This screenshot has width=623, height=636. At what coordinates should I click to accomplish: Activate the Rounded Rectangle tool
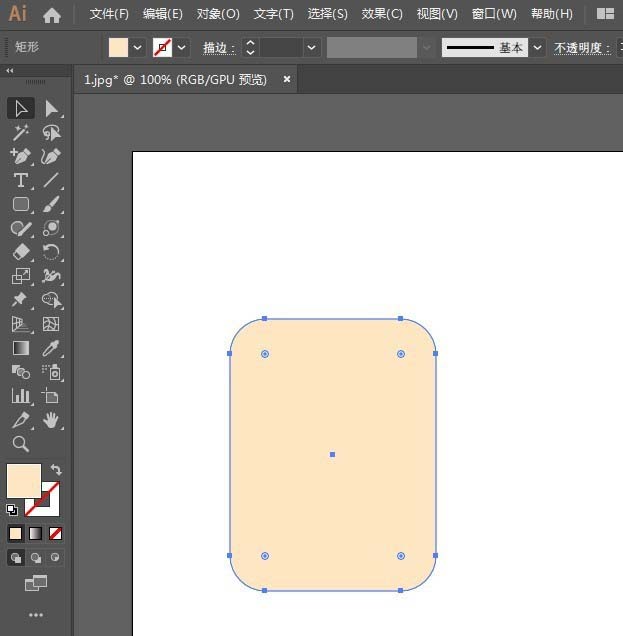tap(20, 204)
